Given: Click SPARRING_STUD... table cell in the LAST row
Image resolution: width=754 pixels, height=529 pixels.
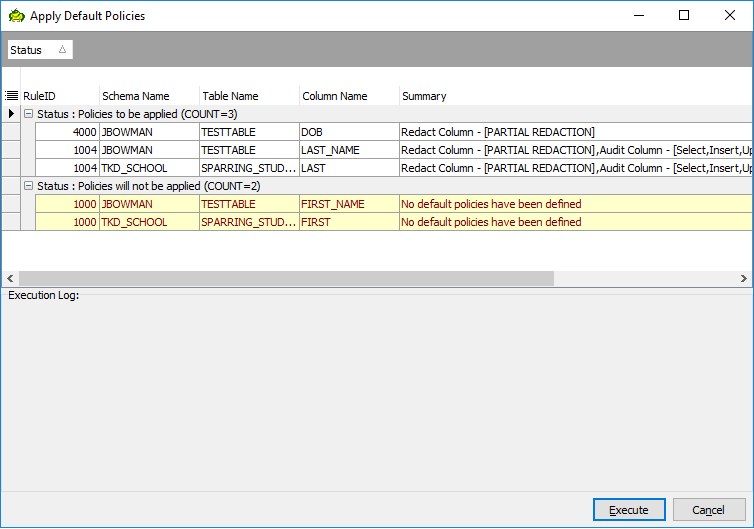Looking at the screenshot, I should [x=249, y=168].
